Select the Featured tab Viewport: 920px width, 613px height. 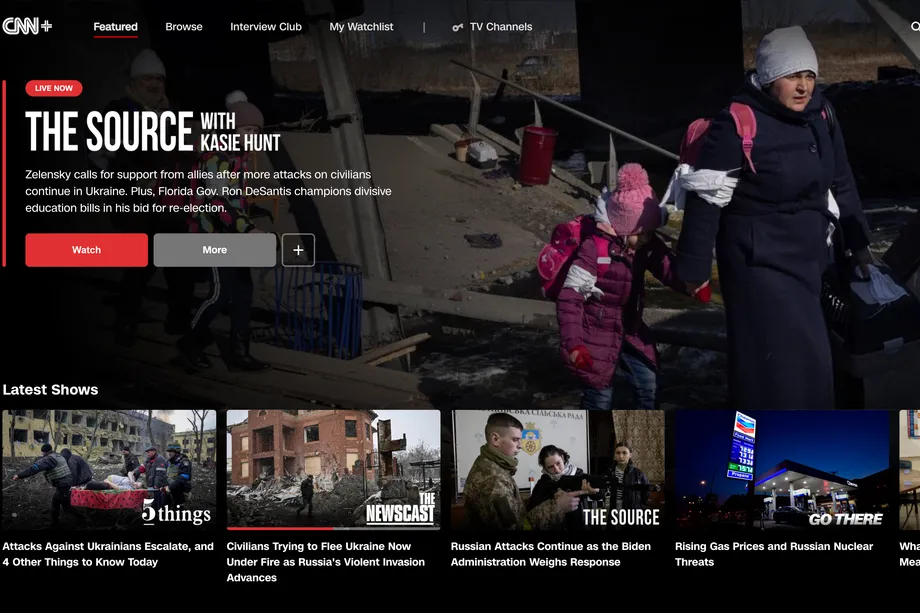coord(116,26)
